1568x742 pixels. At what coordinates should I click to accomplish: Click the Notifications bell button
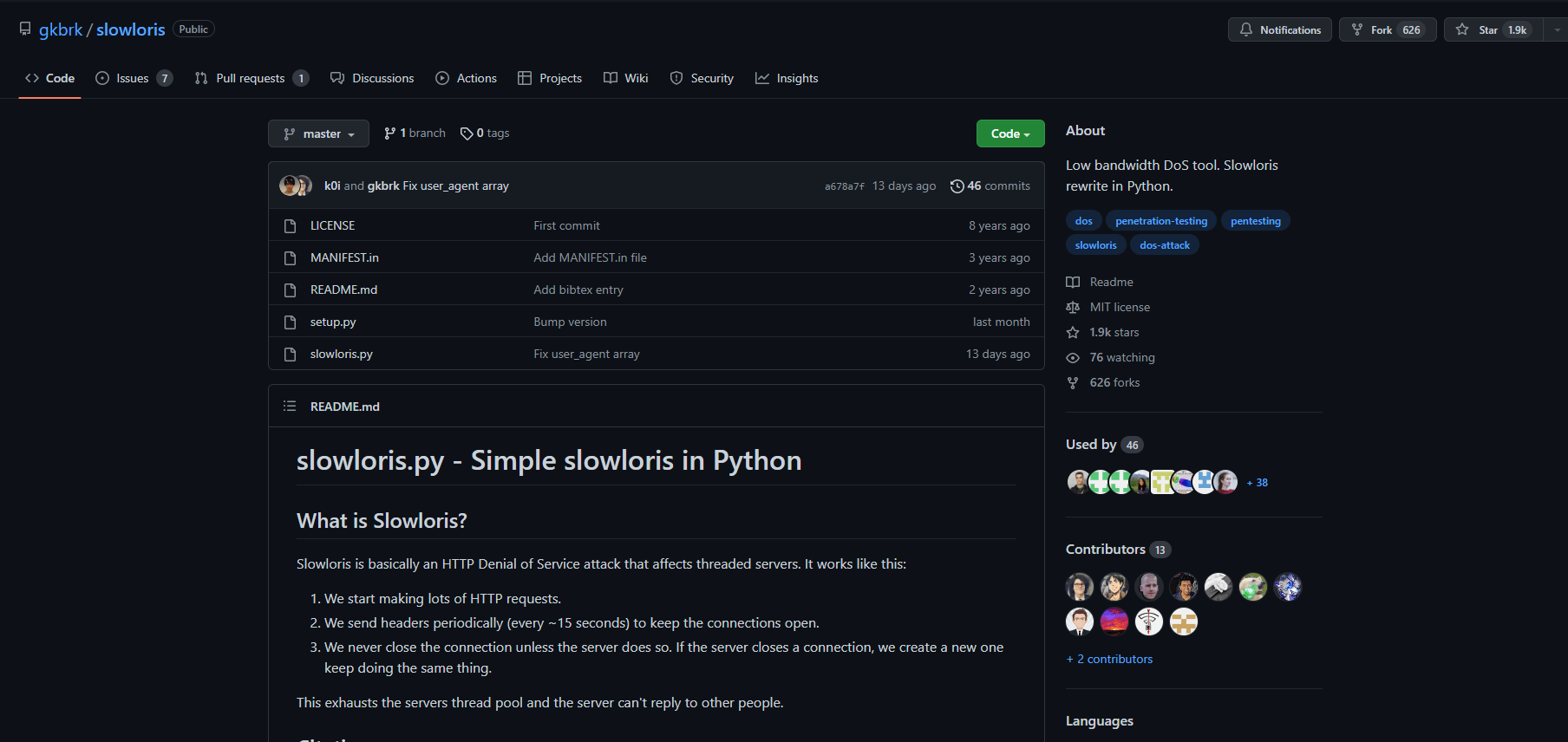pos(1280,29)
